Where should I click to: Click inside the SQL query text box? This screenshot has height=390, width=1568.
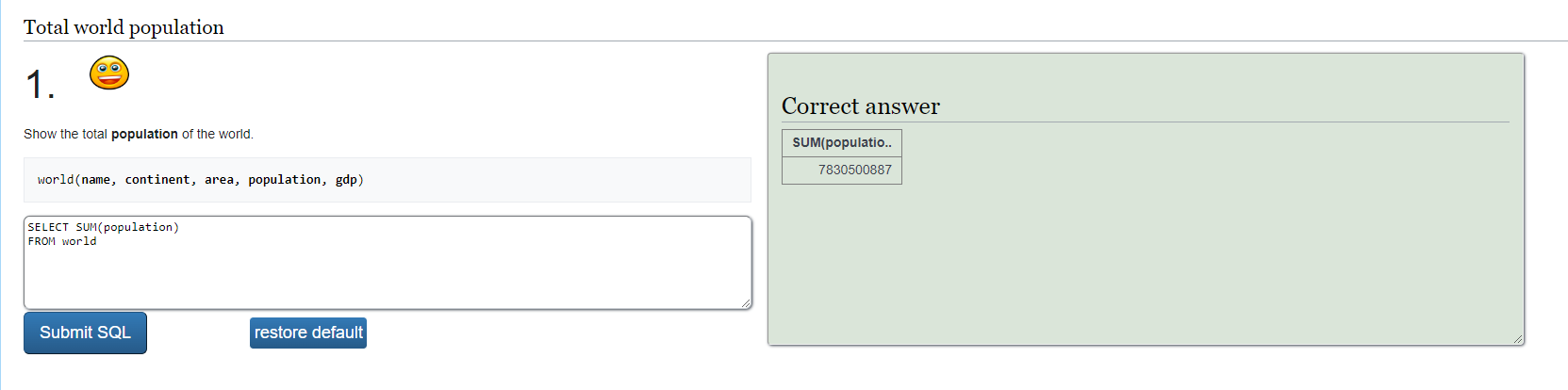tap(388, 263)
